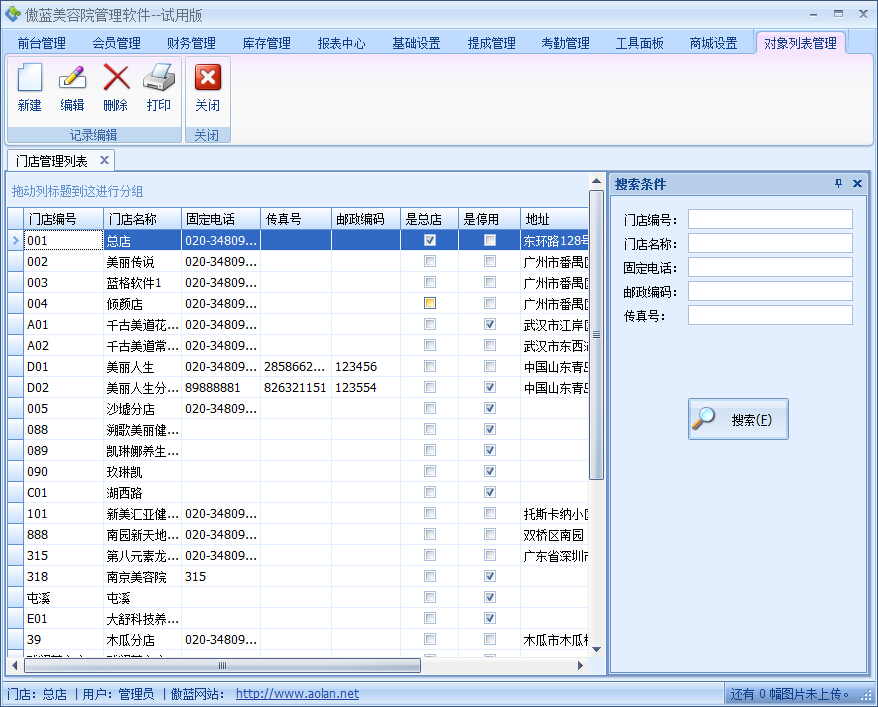Open the 库存管理 ribbon tab
The width and height of the screenshot is (878, 707).
(266, 43)
